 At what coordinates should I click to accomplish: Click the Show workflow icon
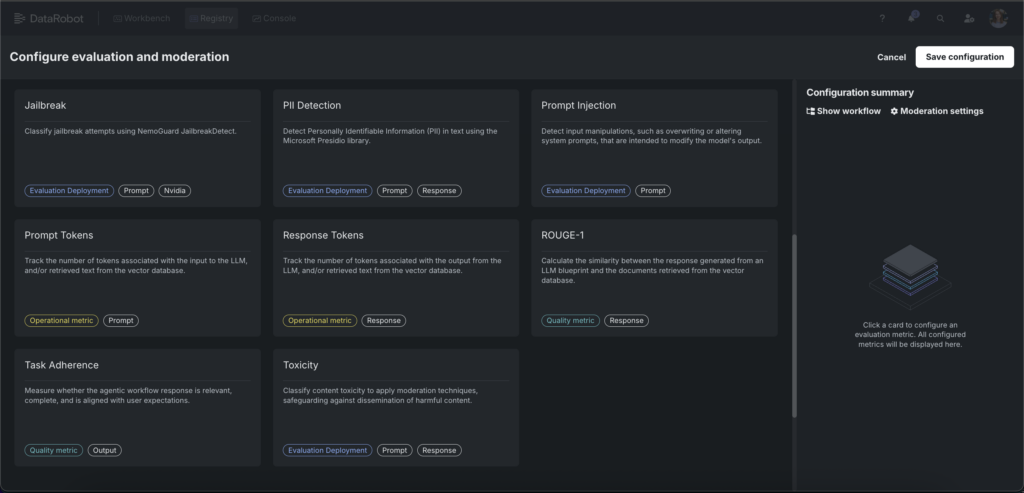click(810, 111)
